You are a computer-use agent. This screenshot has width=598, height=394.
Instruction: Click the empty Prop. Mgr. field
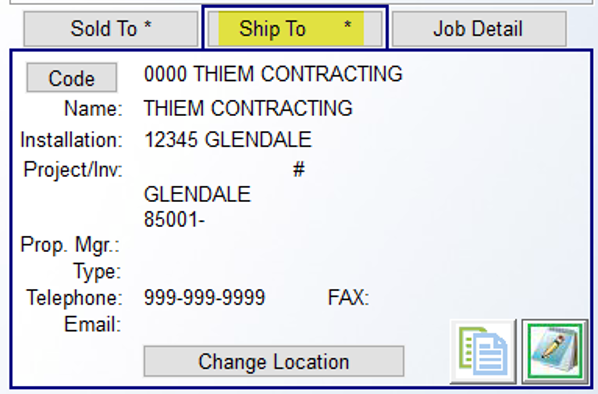point(267,244)
